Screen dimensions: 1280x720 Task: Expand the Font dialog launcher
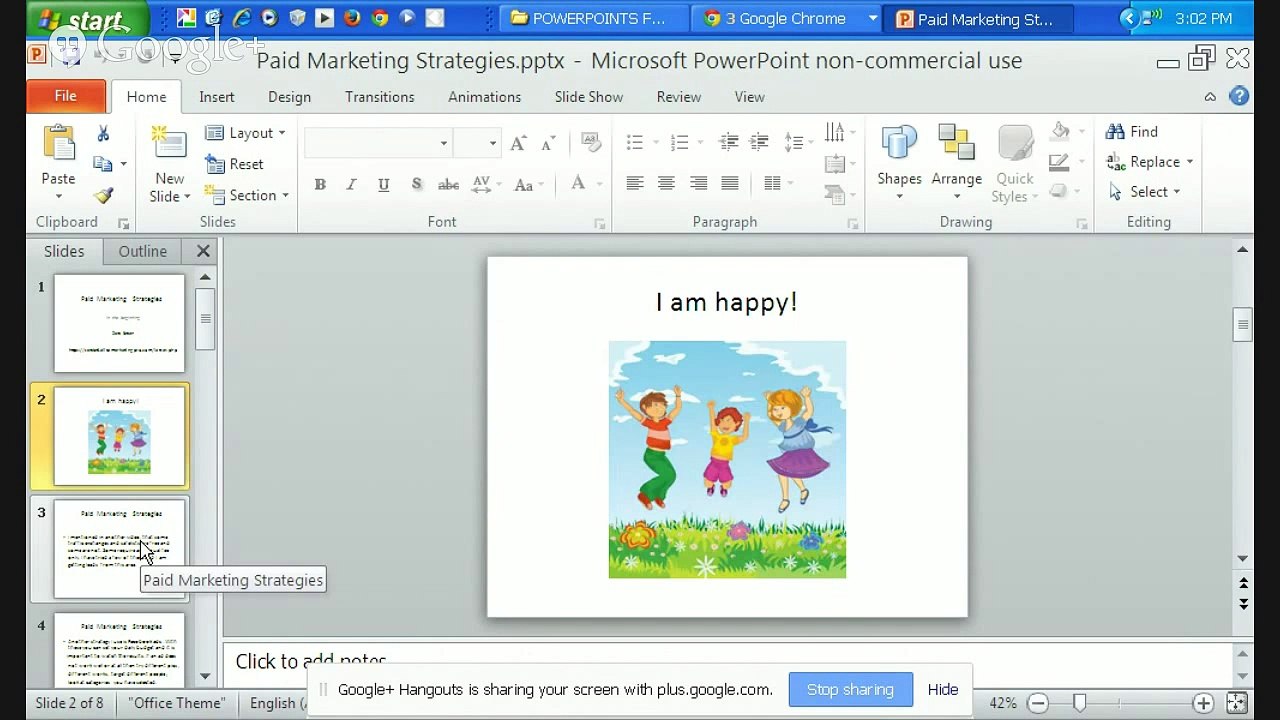pos(599,224)
